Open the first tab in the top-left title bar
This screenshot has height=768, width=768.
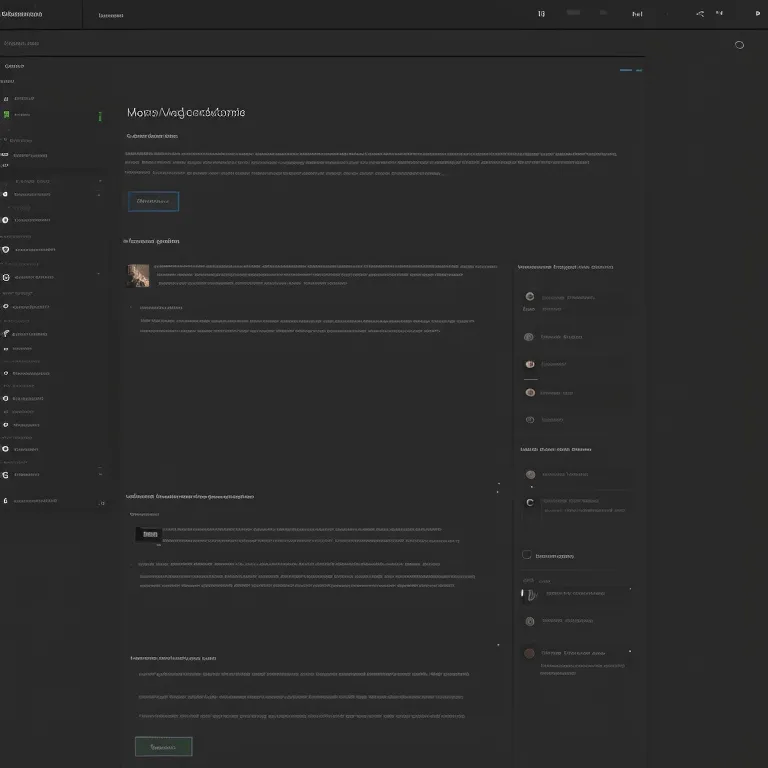(22, 15)
